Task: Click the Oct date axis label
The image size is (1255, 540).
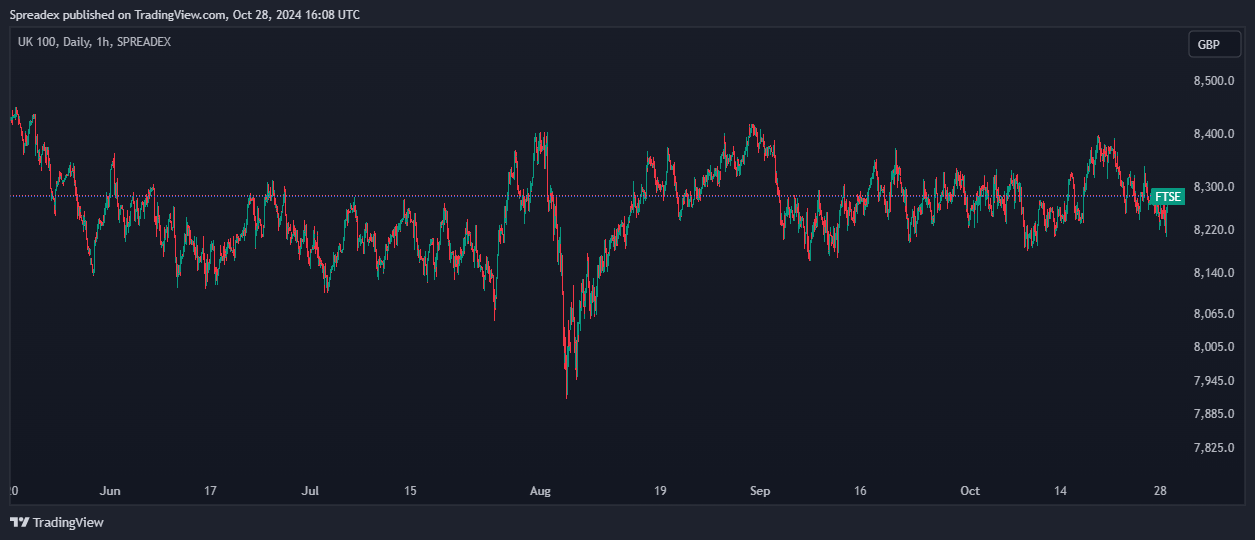Action: 970,491
